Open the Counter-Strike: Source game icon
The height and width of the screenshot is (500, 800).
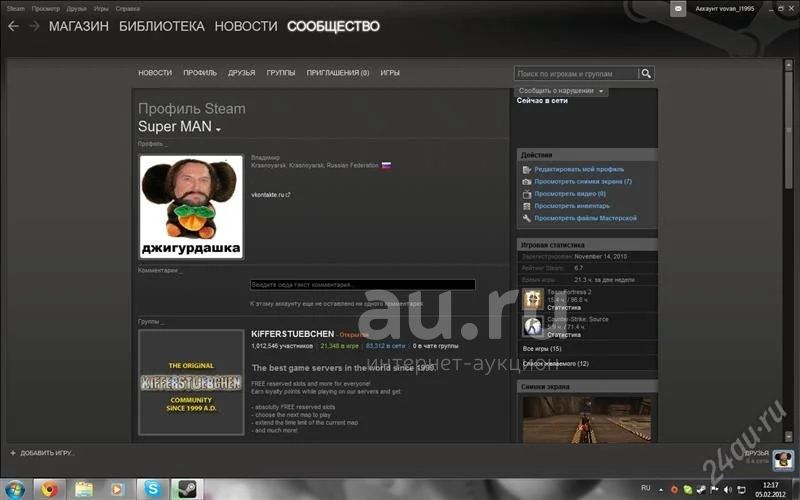pos(533,327)
